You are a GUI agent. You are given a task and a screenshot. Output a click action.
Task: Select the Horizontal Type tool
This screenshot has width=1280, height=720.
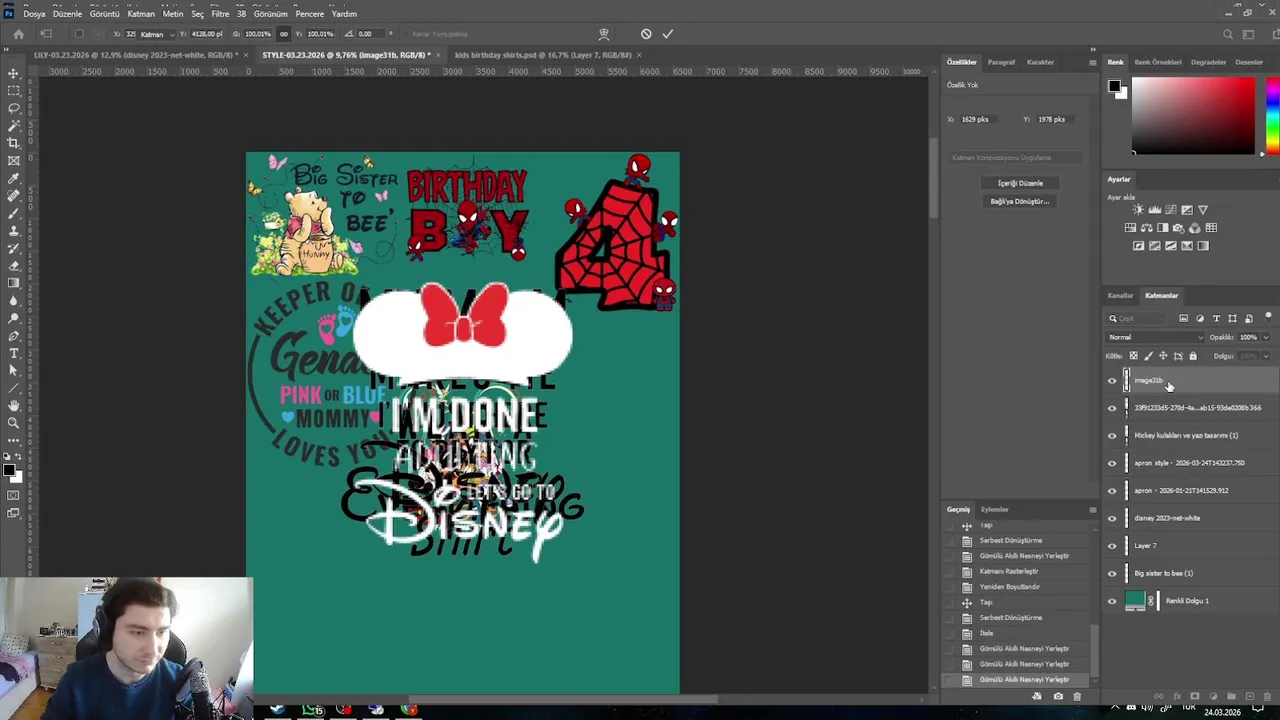(13, 354)
